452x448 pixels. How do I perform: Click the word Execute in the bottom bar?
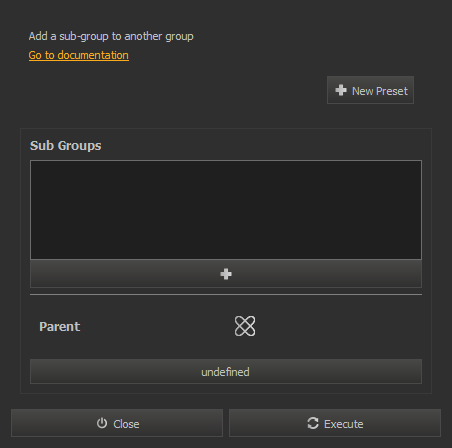(344, 424)
